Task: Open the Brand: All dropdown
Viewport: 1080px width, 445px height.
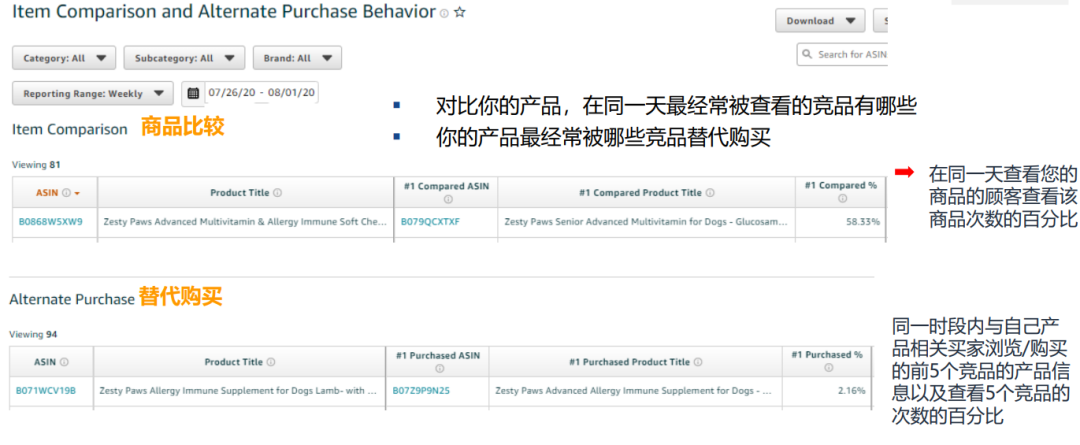Action: 297,59
